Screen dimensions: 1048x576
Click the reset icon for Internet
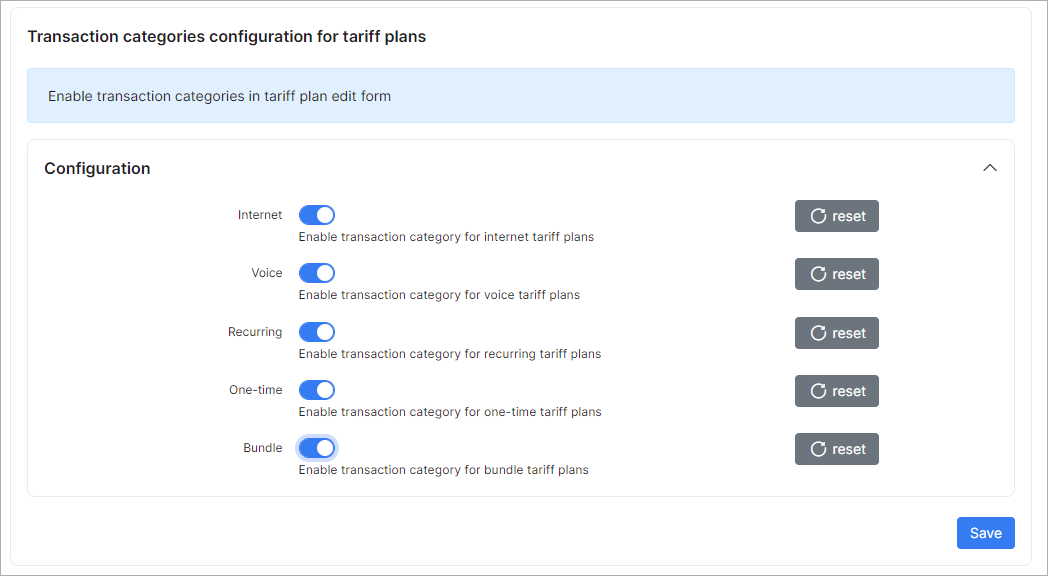[x=818, y=216]
